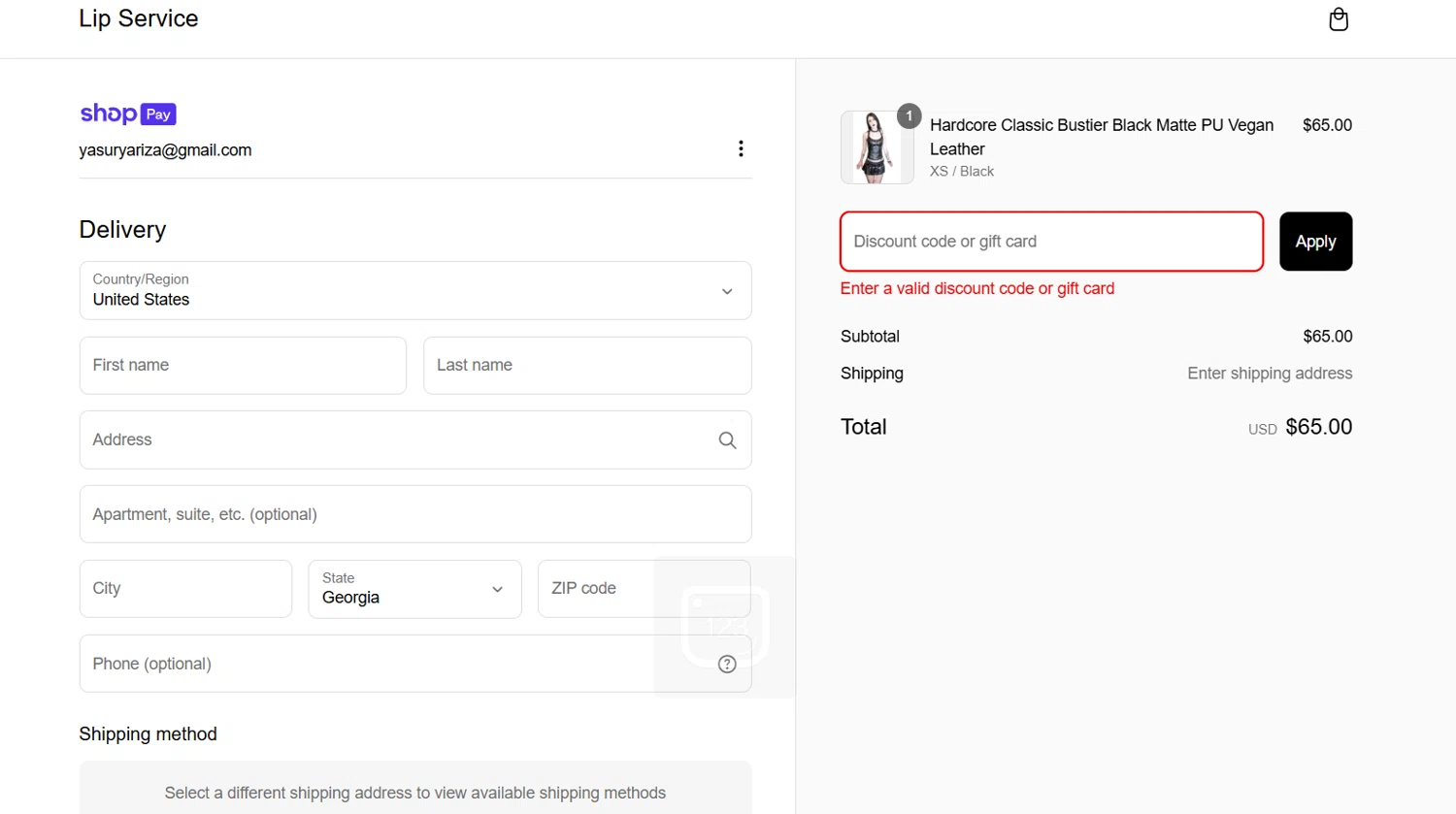Viewport: 1456px width, 814px height.
Task: Click the Enter shipping address text
Action: coord(1270,374)
